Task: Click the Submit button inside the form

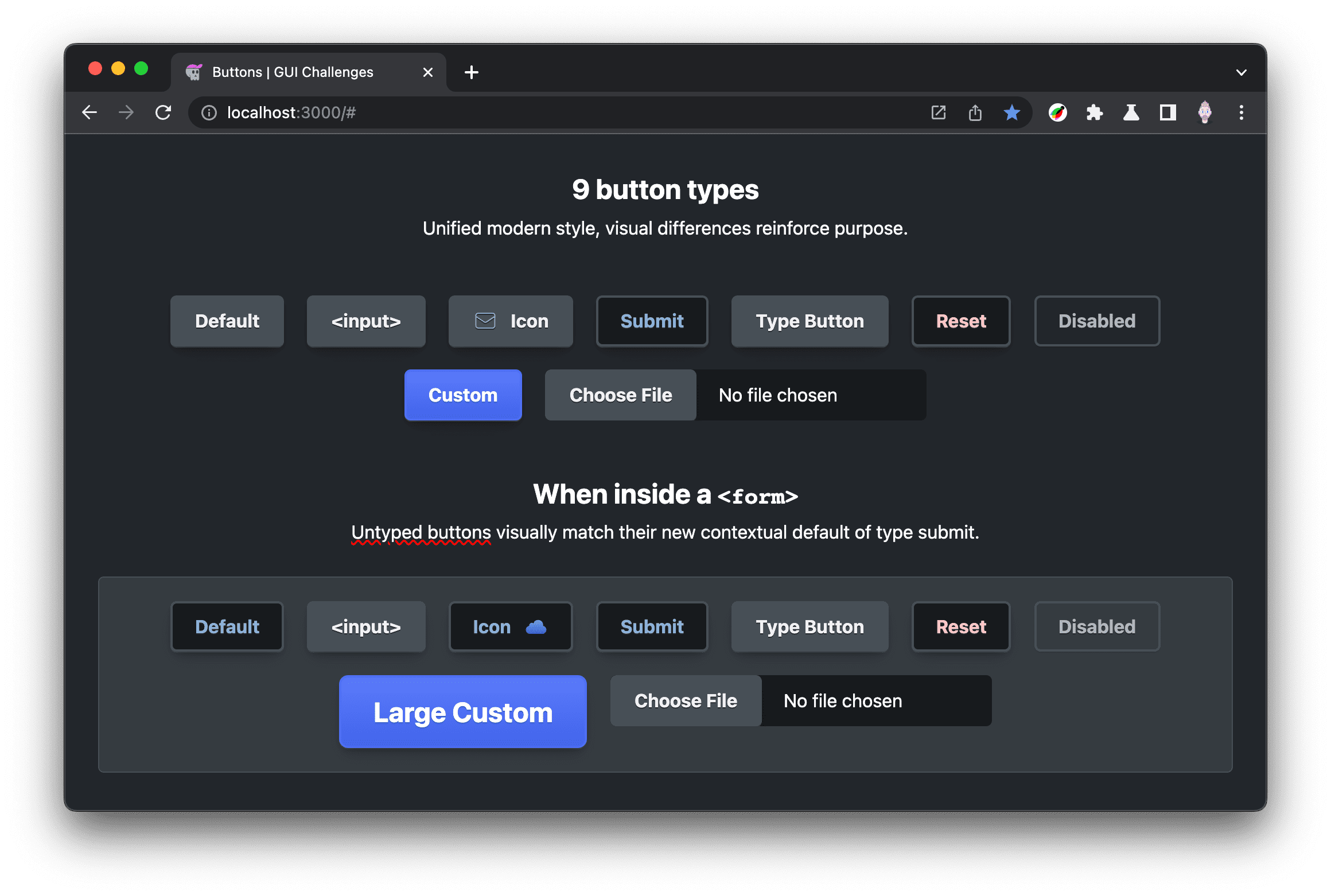Action: pos(652,627)
